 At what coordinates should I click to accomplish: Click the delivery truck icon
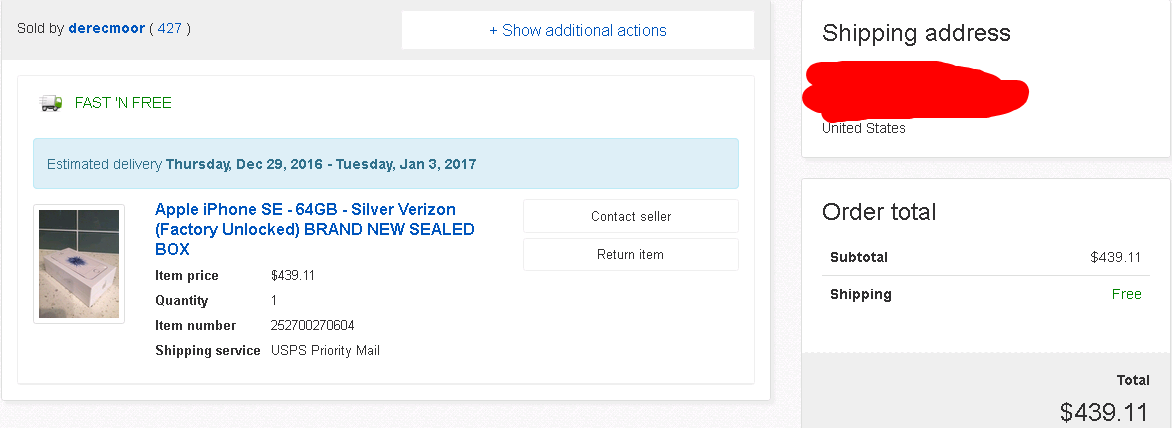[x=51, y=103]
